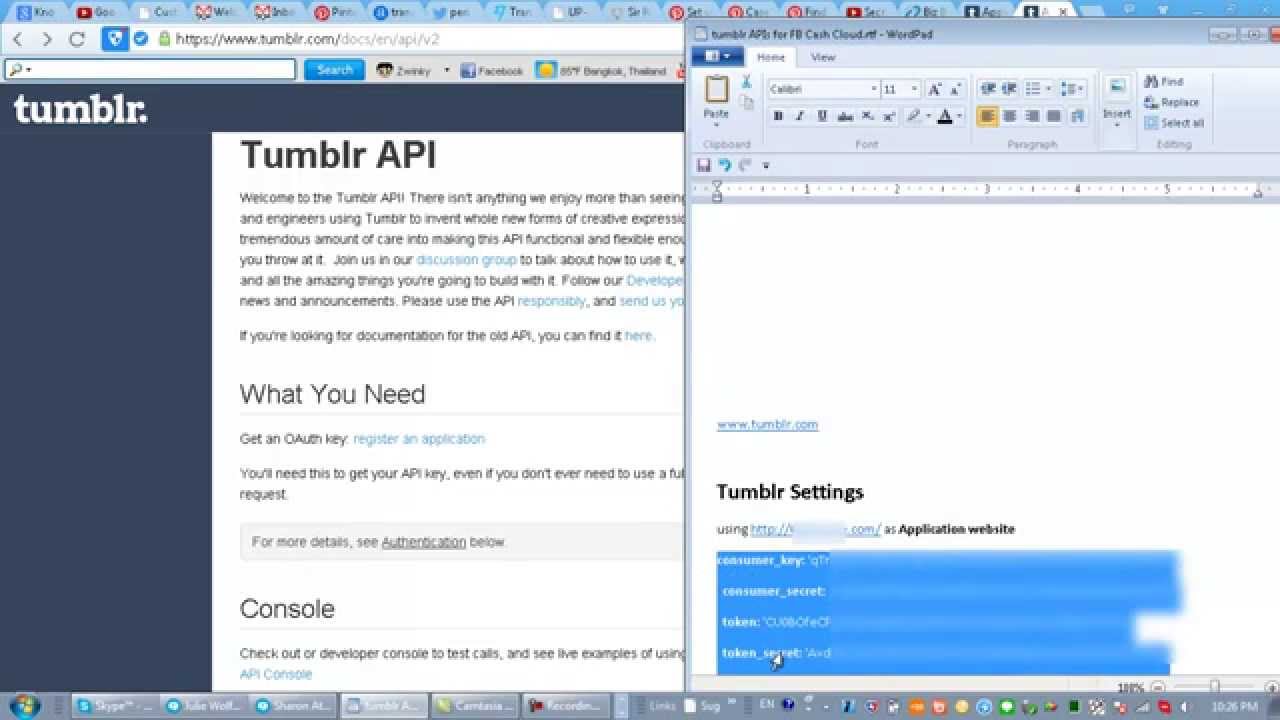The width and height of the screenshot is (1280, 720).
Task: Expand the Paste dropdown arrow
Action: pos(716,125)
